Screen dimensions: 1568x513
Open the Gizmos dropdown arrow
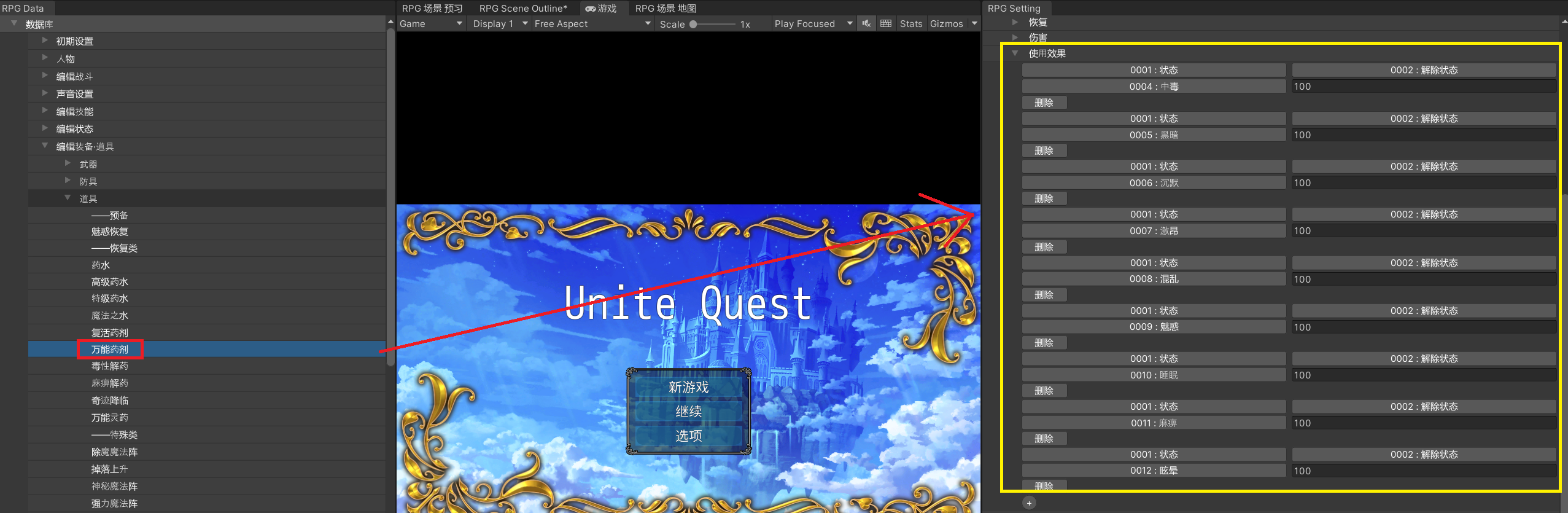974,23
